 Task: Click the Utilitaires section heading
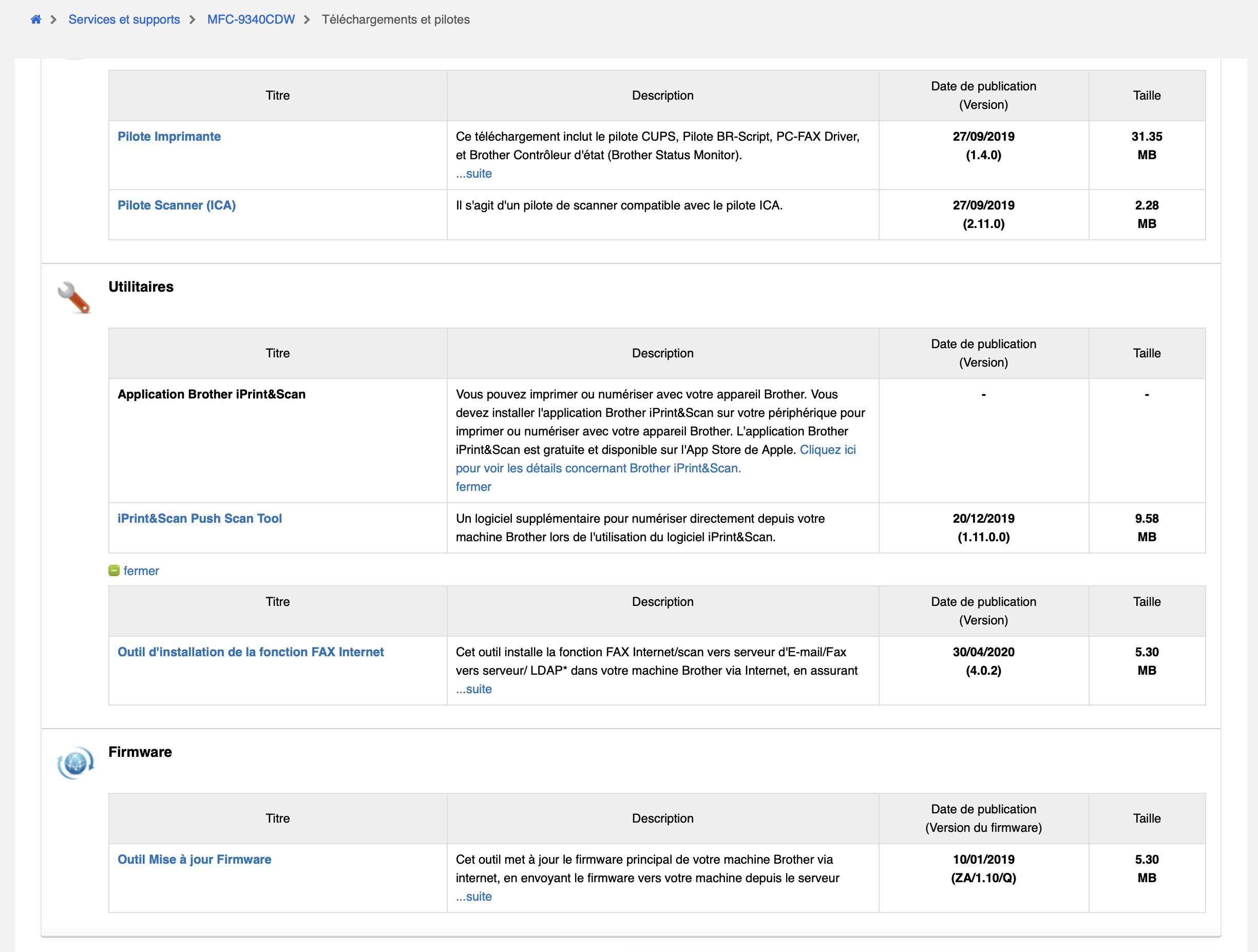tap(141, 287)
